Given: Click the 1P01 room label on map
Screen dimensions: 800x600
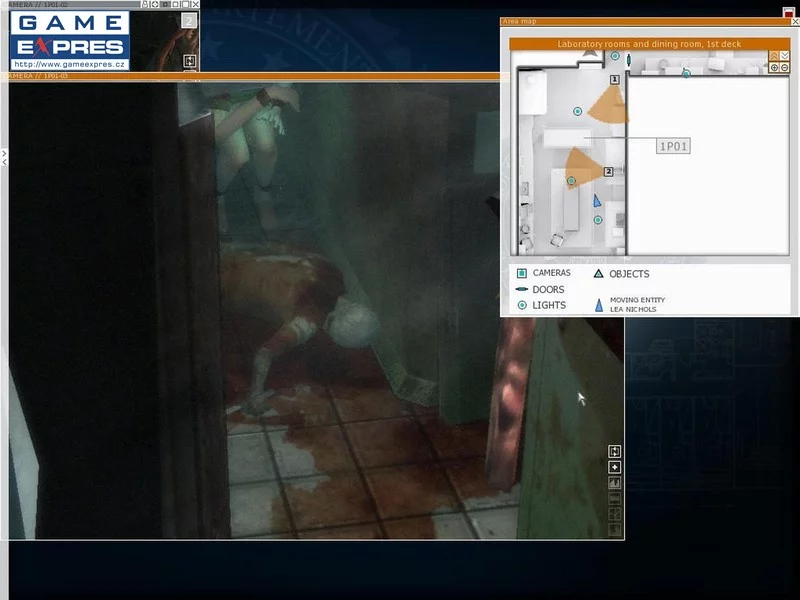Looking at the screenshot, I should [673, 146].
